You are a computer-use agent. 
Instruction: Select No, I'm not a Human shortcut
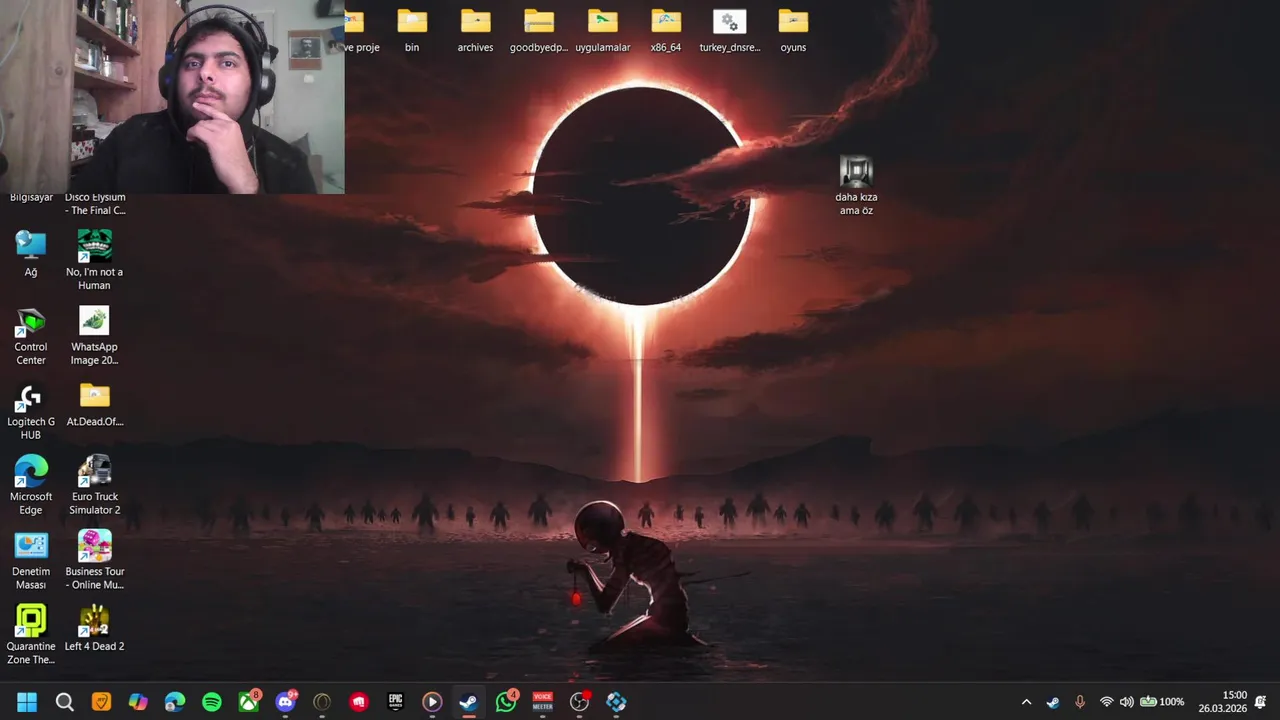click(x=94, y=260)
